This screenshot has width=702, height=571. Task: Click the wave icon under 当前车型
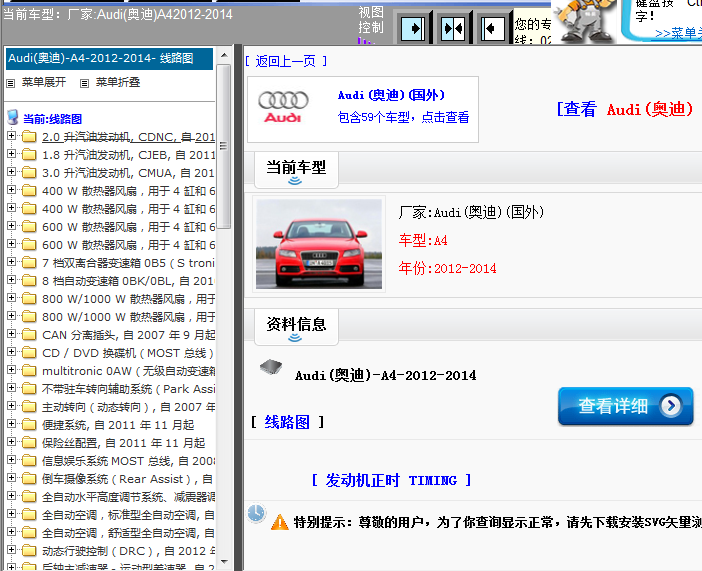tap(295, 181)
